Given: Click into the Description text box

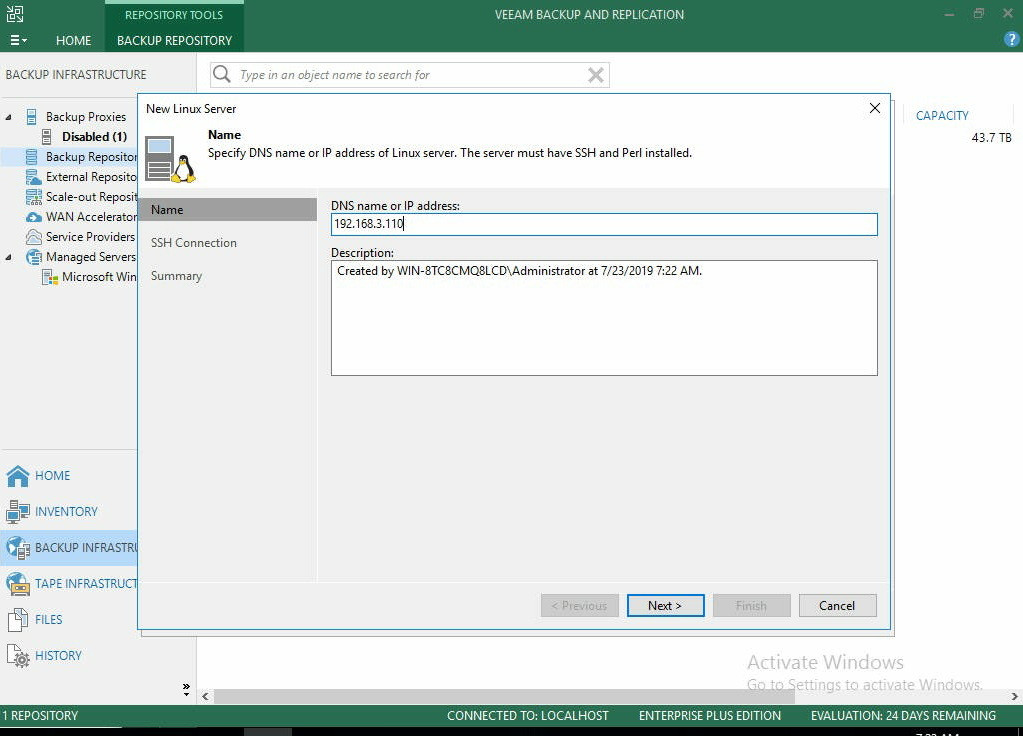Looking at the screenshot, I should pos(604,318).
